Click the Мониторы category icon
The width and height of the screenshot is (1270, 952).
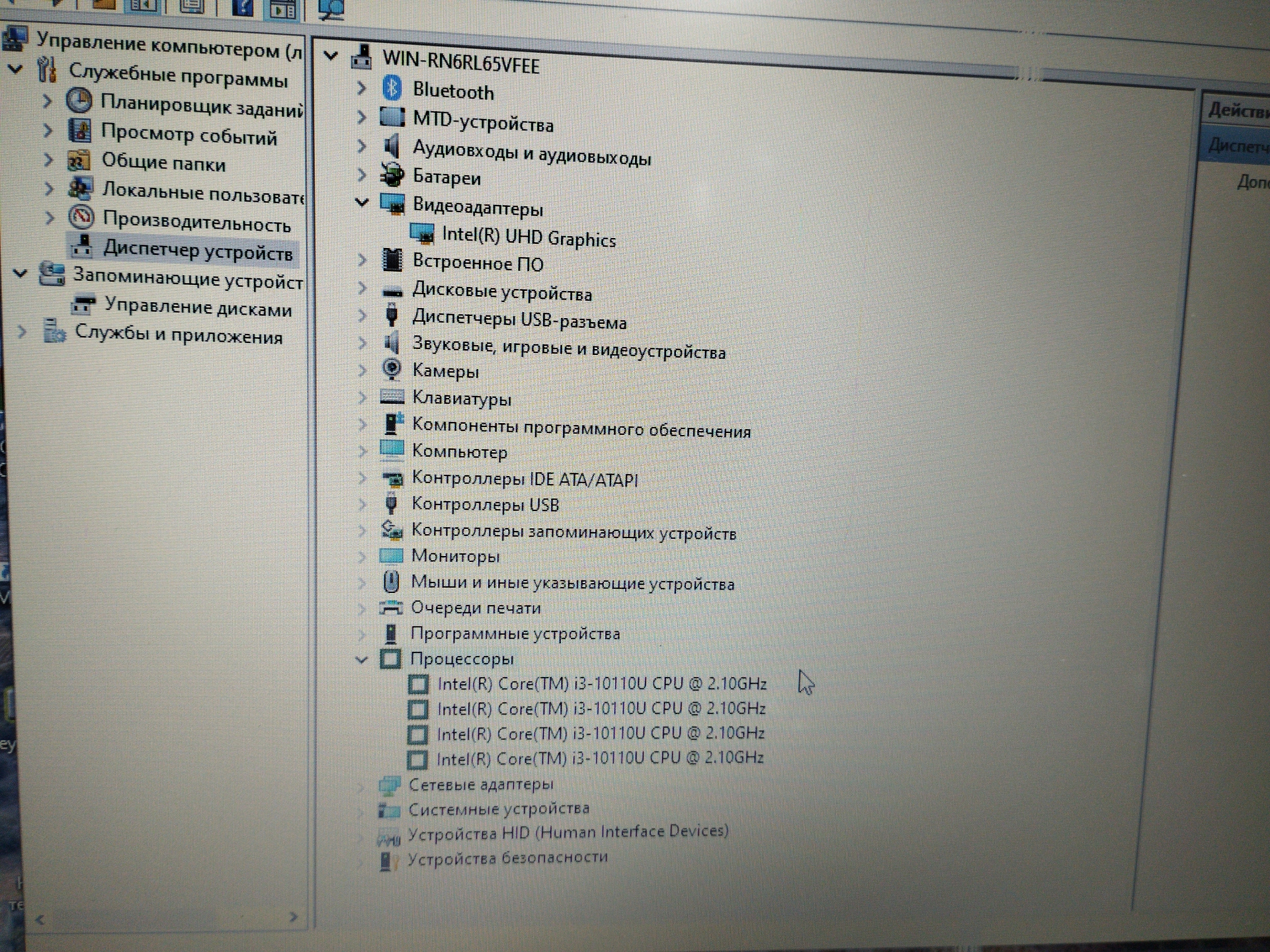[x=391, y=555]
